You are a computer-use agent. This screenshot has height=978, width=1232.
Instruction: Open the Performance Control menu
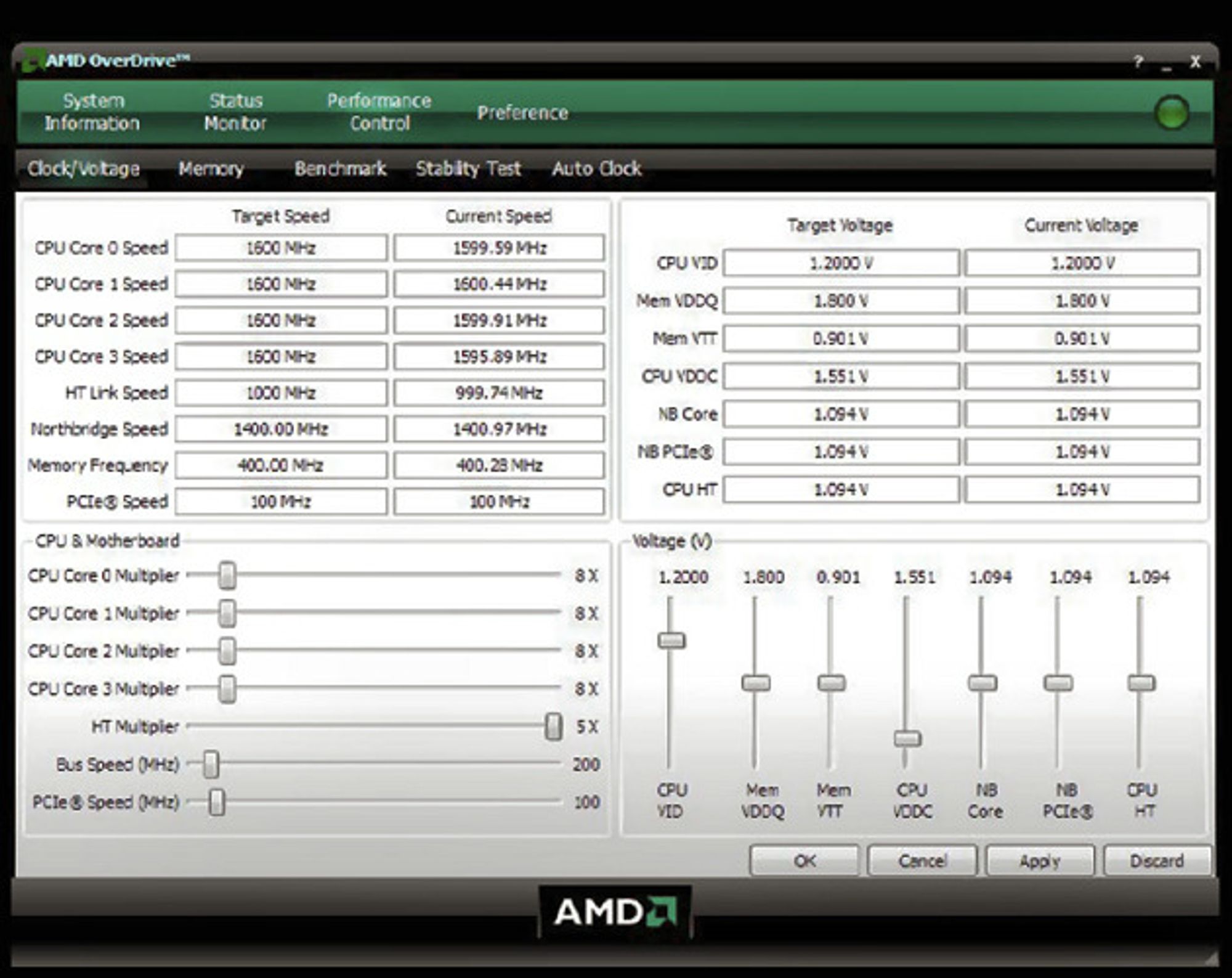(x=379, y=112)
